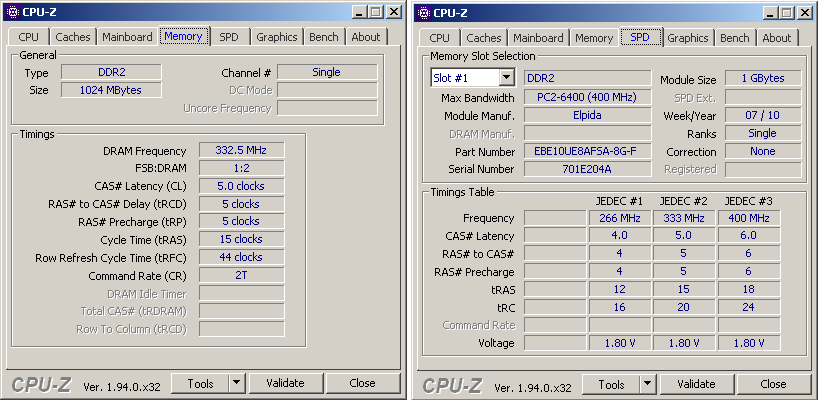Click the empty Uncore Frequency field
Screen dimensions: 819x400
click(327, 108)
